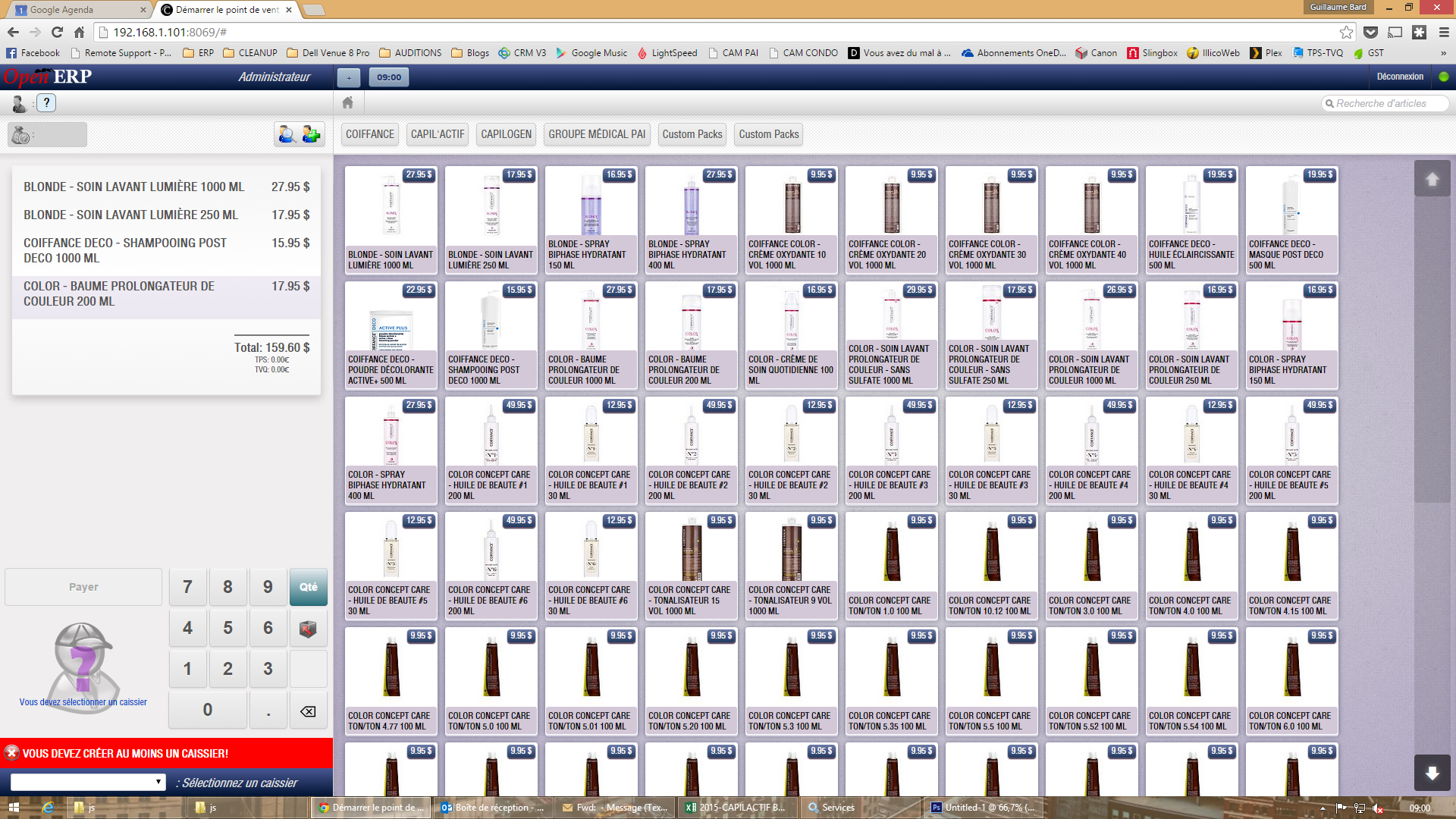Click the product list scrollbar track

point(1432,476)
